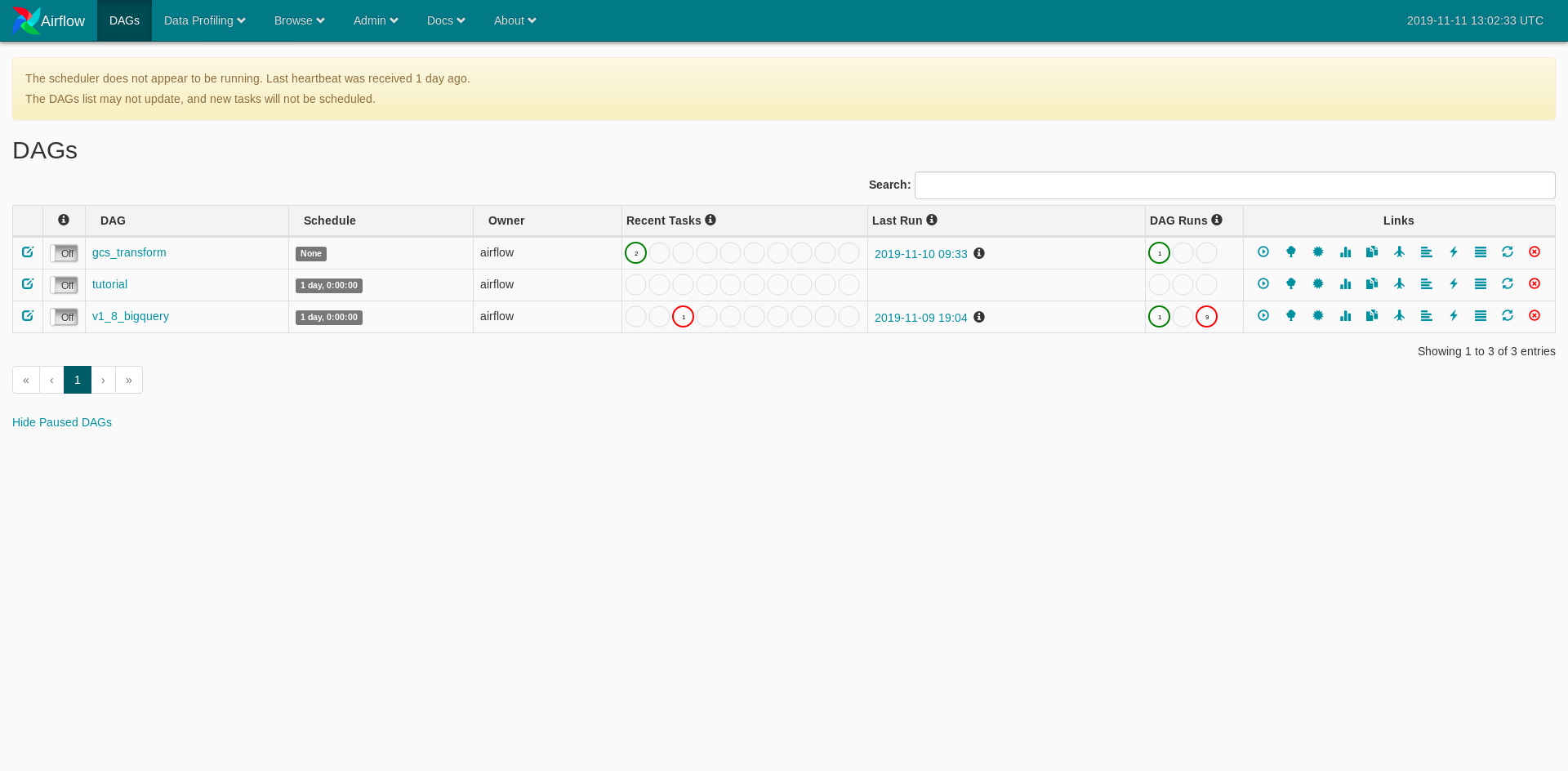Open Task Tries for gcs_transform
Image resolution: width=1568 pixels, height=771 pixels.
point(1372,252)
